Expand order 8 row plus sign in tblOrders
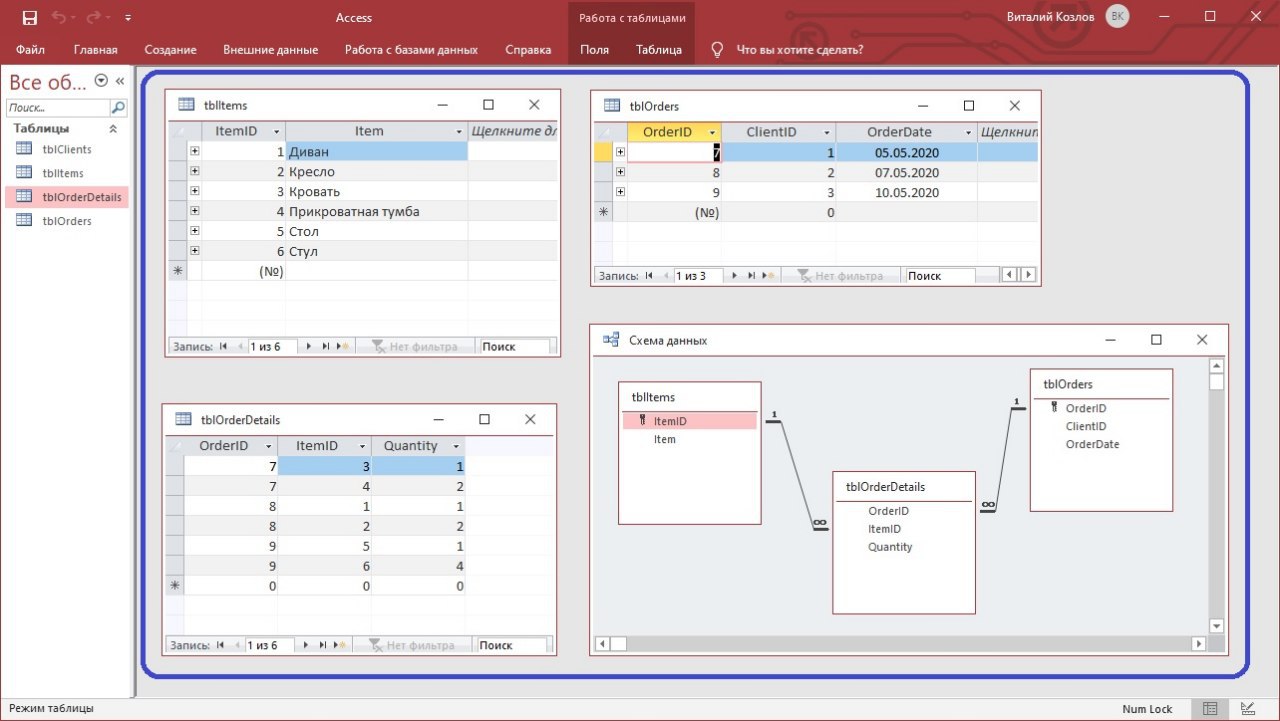Screen dimensions: 1280x721 click(620, 172)
